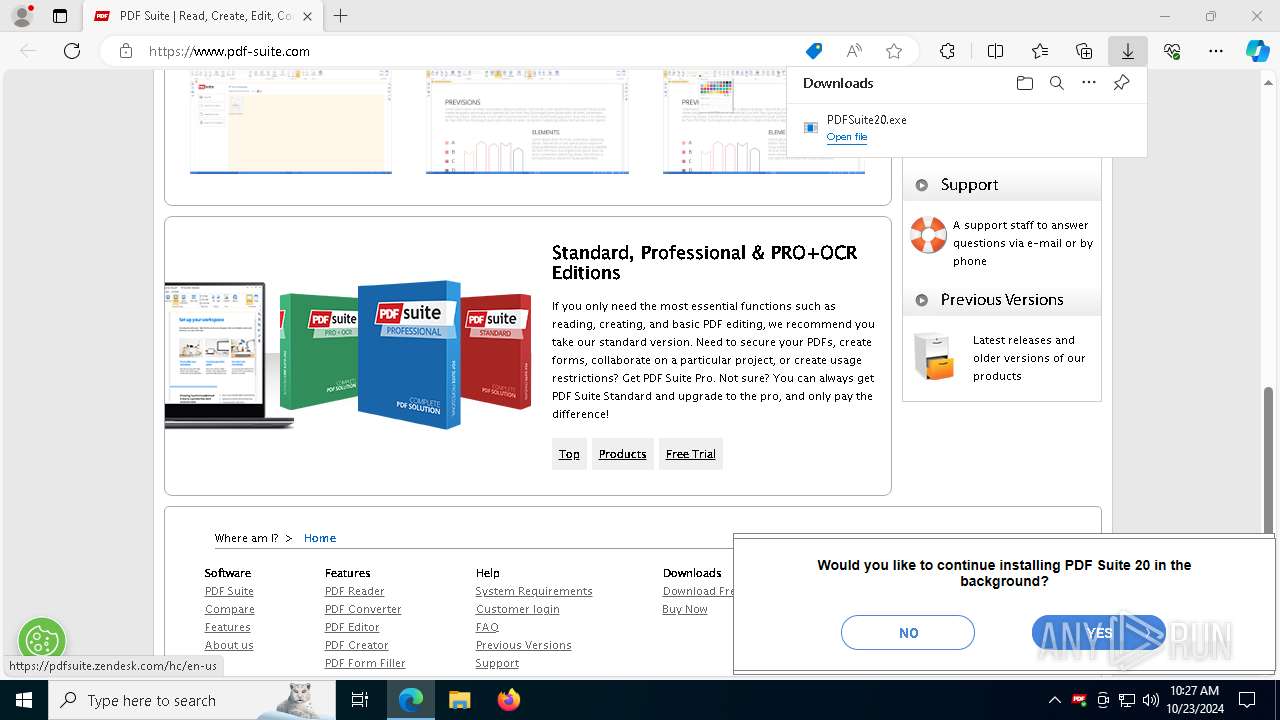Click the Free Trial button

(690, 454)
